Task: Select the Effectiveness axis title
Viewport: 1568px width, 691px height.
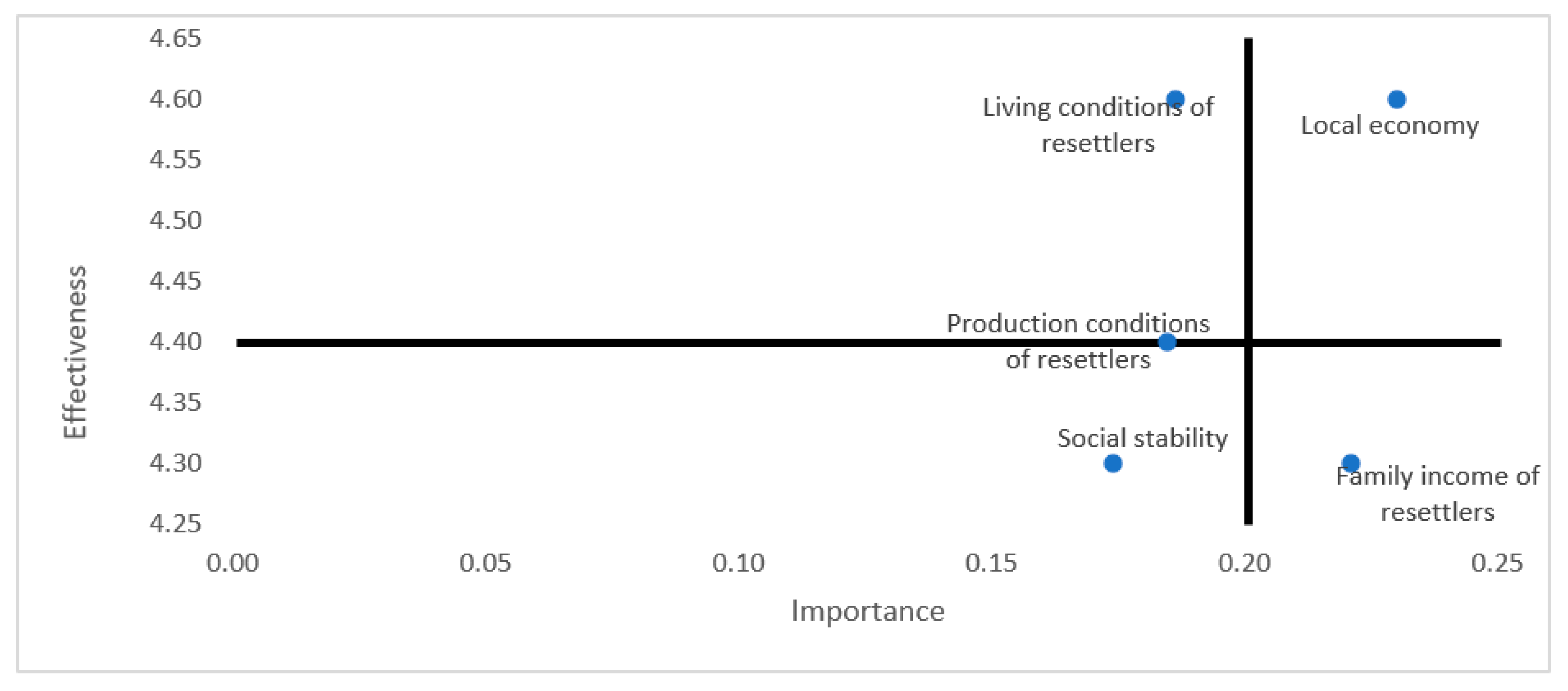Action: (75, 352)
